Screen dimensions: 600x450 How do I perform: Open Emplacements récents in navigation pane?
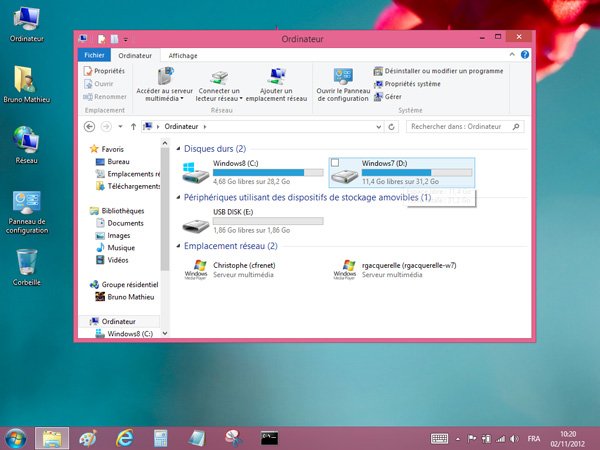pyautogui.click(x=128, y=174)
